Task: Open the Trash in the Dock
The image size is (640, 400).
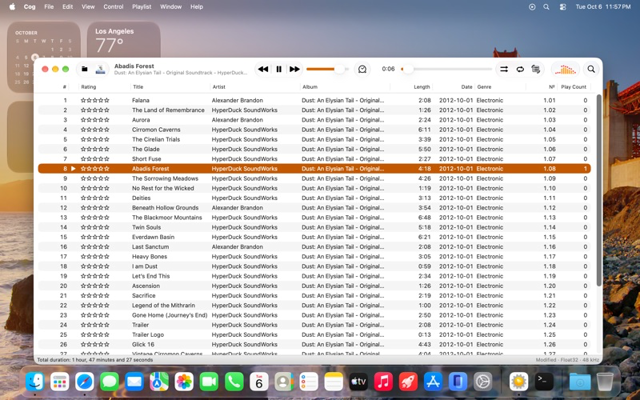Action: (604, 382)
